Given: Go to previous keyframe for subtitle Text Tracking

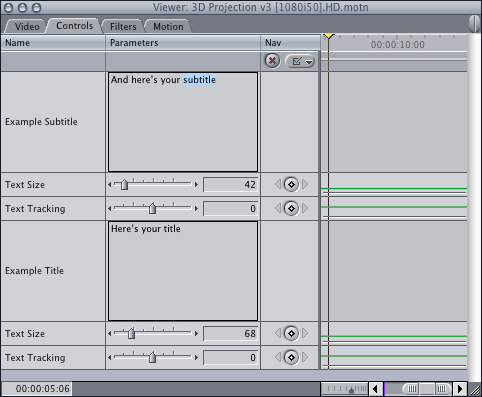Looking at the screenshot, I should (278, 208).
